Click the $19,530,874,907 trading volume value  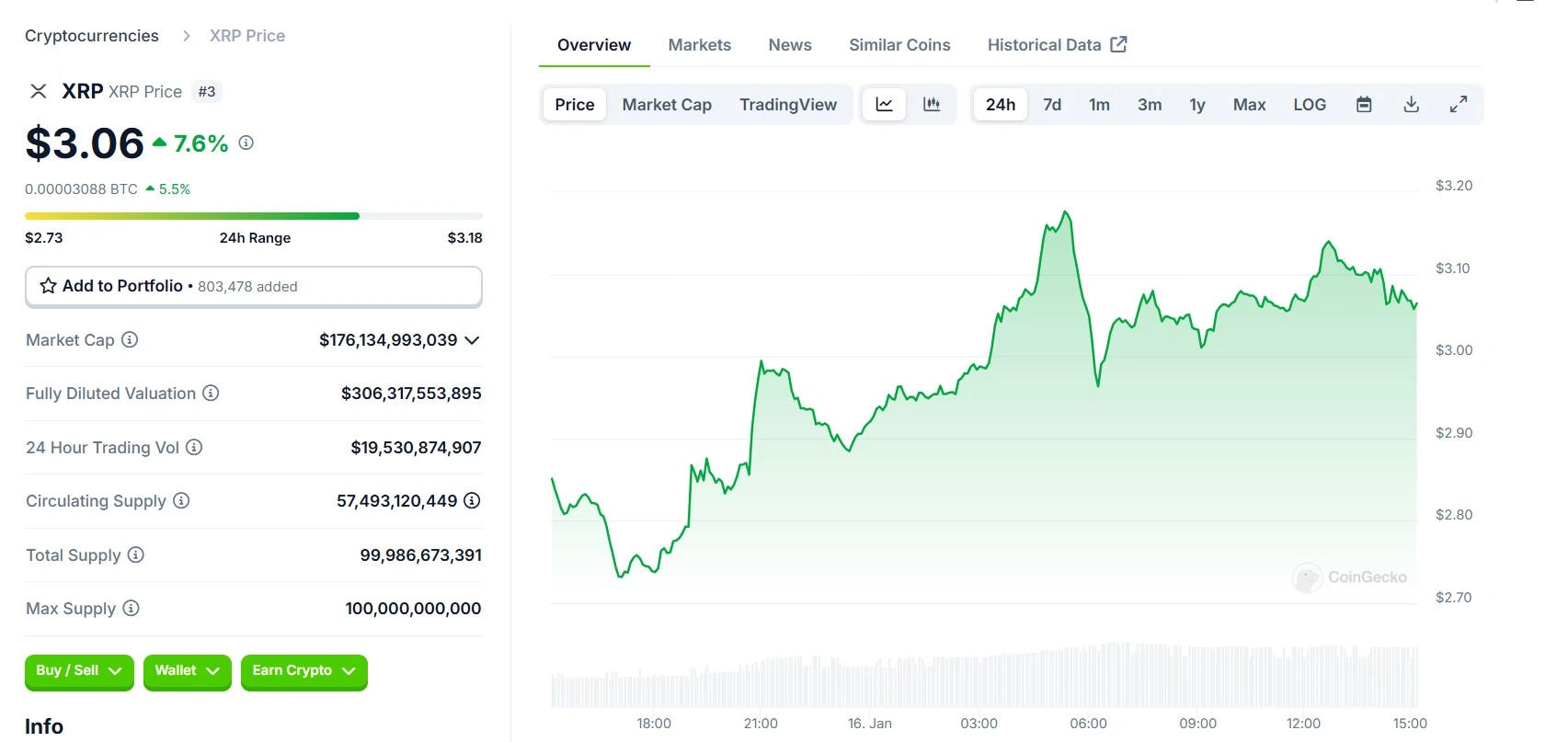[416, 448]
